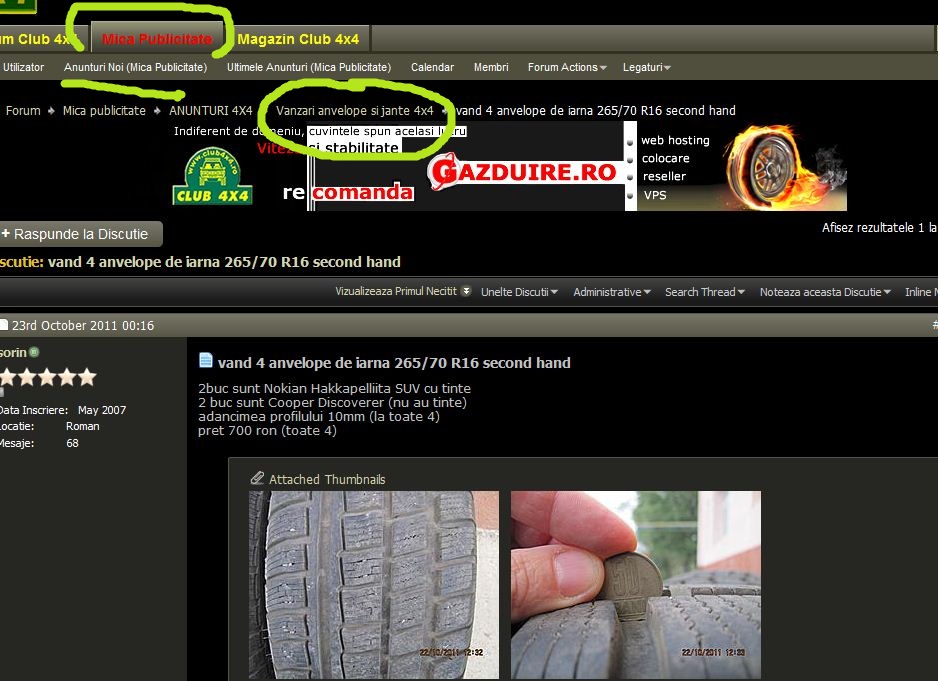The image size is (938, 681).
Task: Expand the Administrative dropdown
Action: point(611,292)
